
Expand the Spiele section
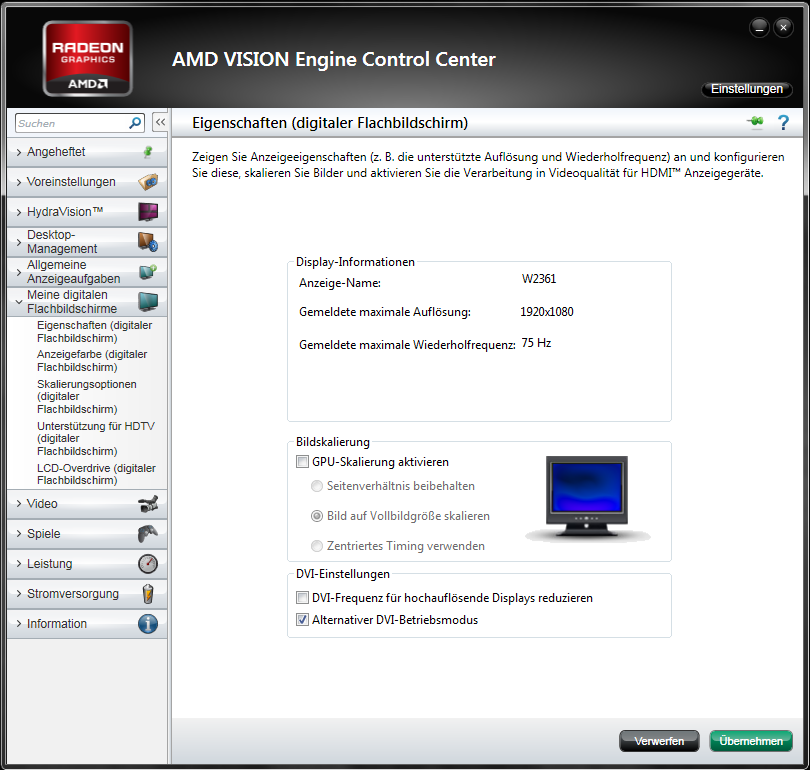(x=87, y=533)
